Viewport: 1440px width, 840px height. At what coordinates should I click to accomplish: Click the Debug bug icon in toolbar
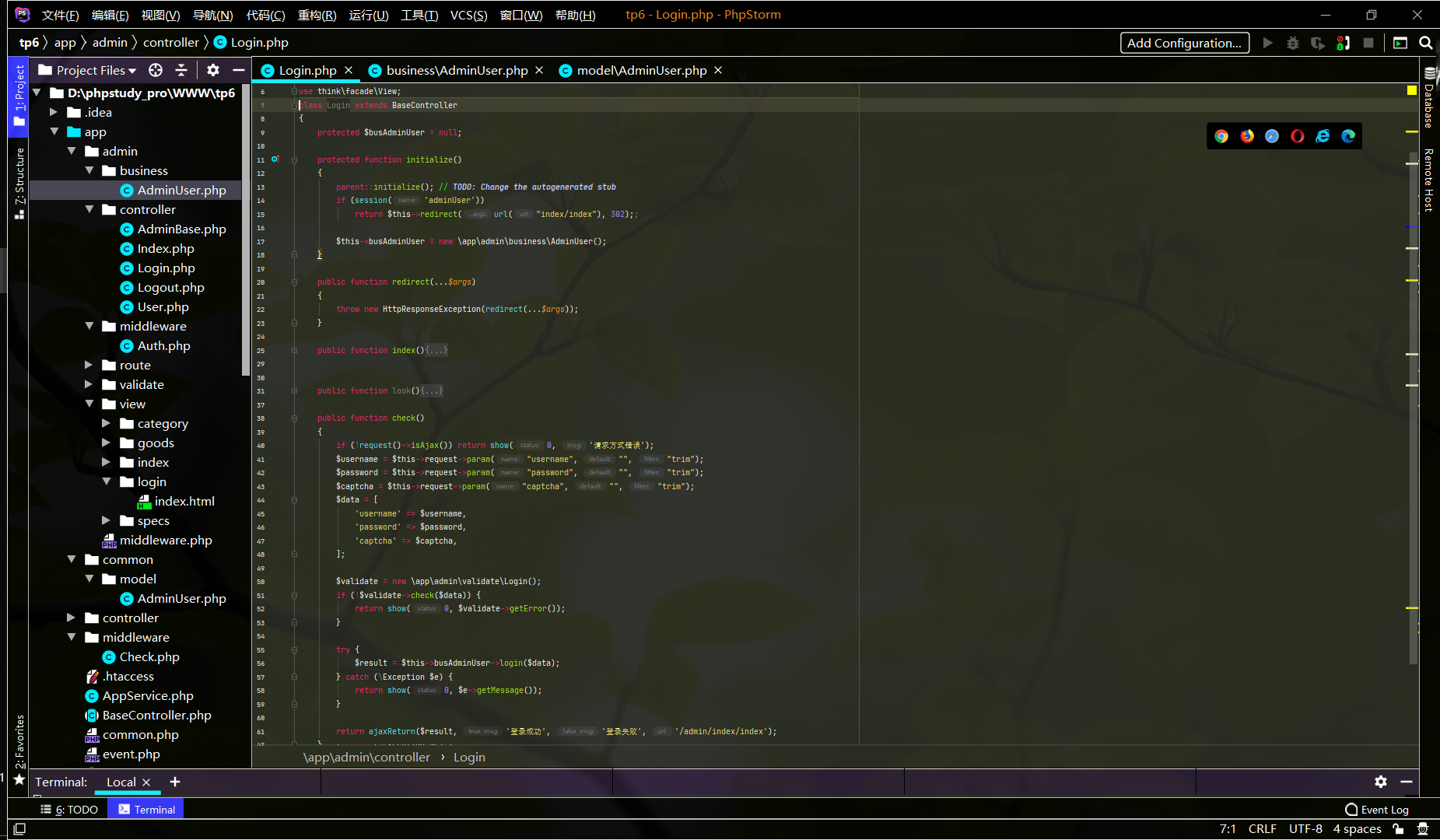[1293, 43]
